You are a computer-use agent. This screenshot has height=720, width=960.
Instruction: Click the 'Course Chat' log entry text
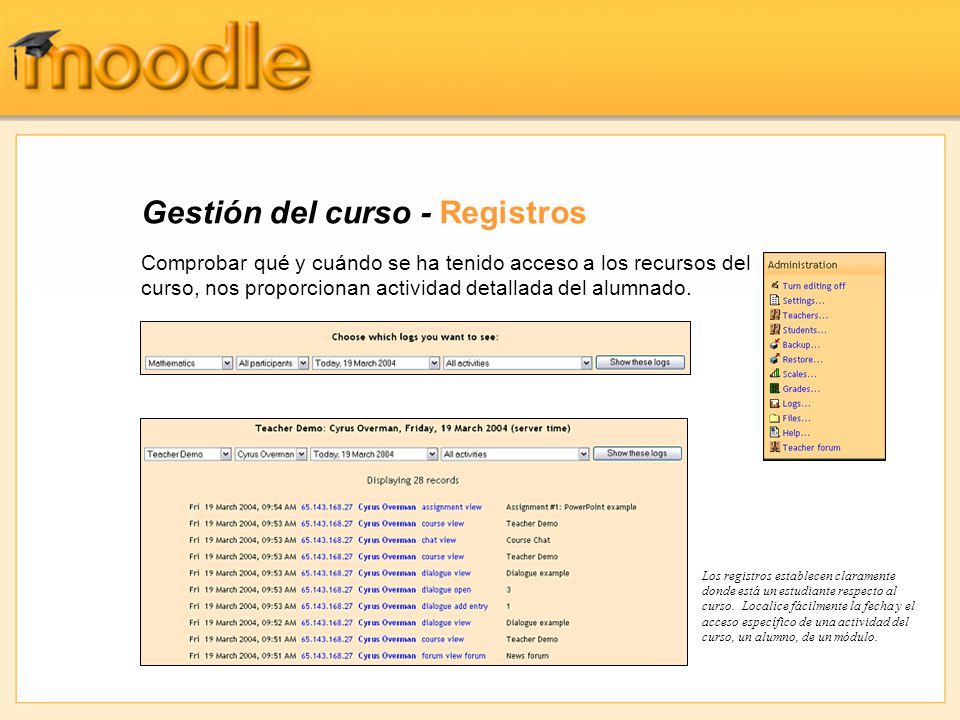[528, 540]
